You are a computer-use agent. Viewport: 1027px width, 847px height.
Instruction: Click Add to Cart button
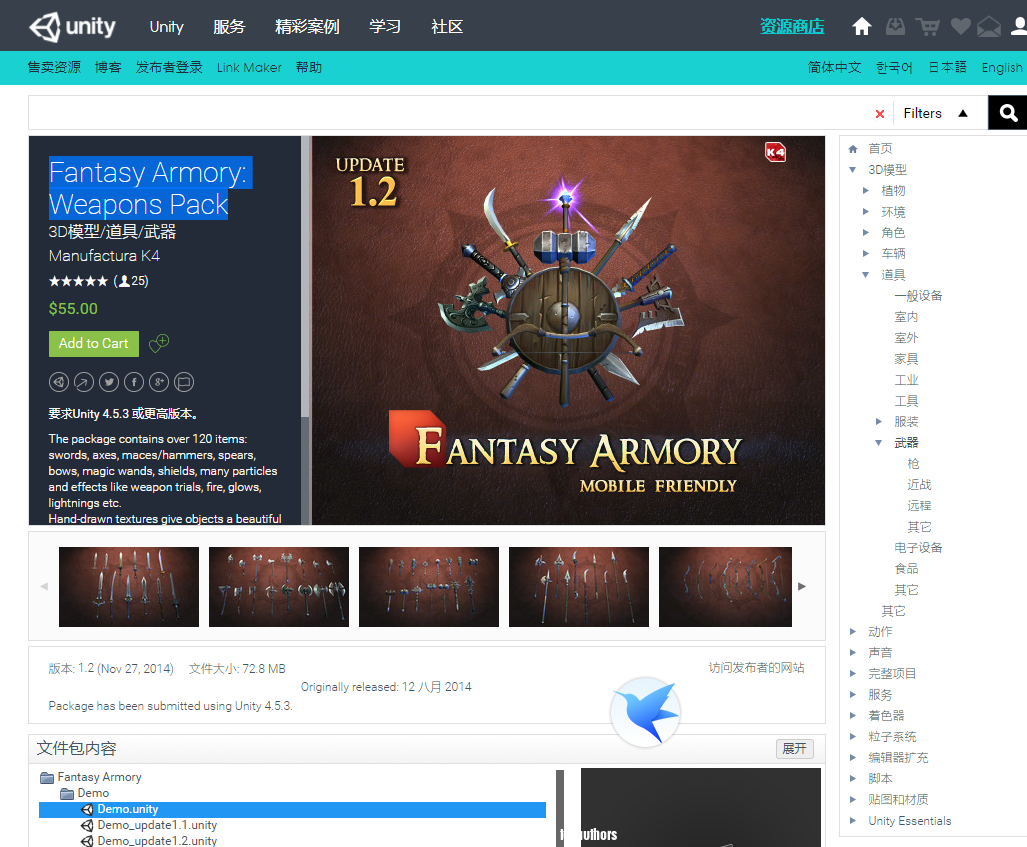[x=94, y=343]
